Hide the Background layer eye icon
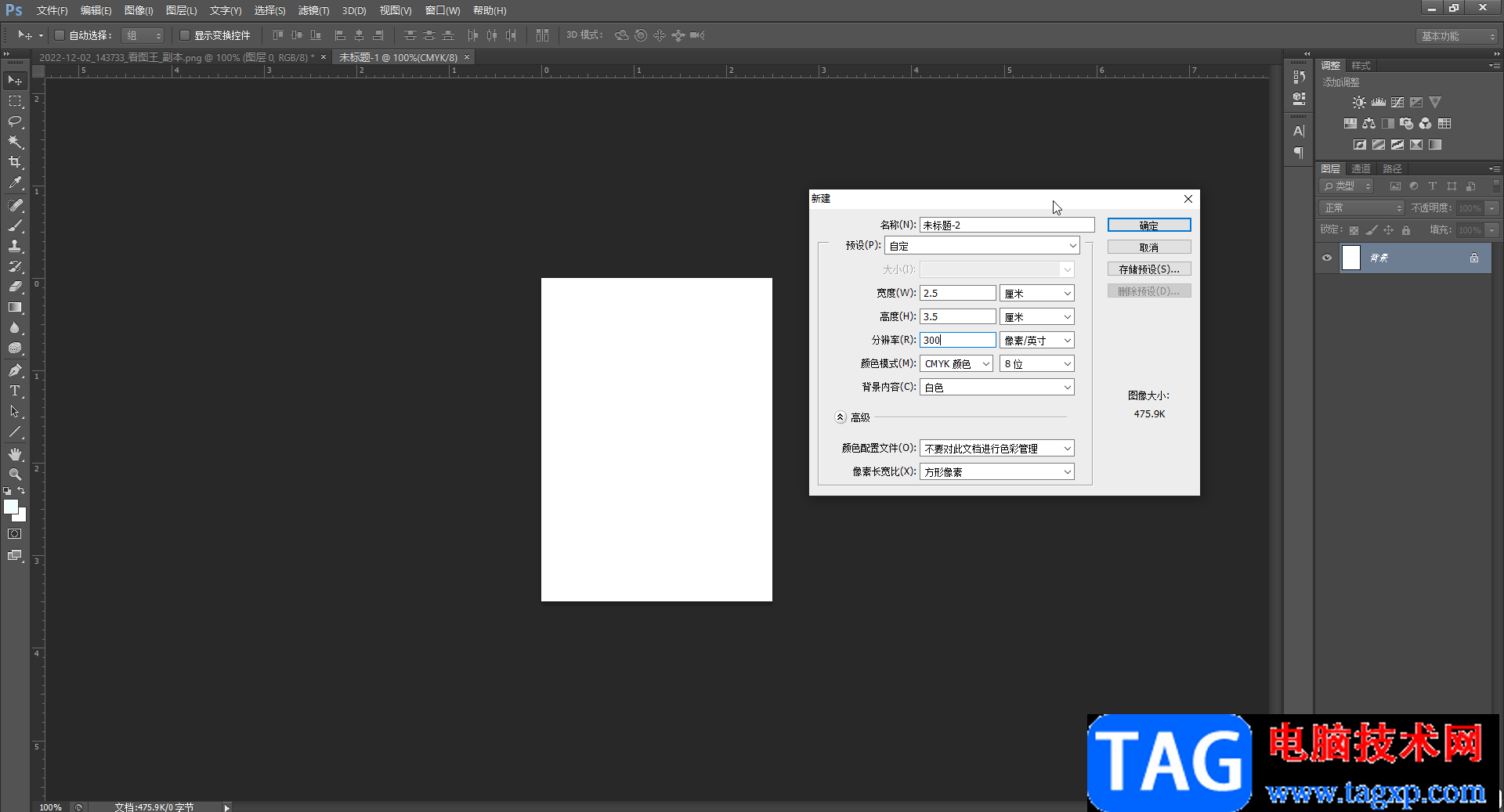Viewport: 1504px width, 812px height. 1327,258
